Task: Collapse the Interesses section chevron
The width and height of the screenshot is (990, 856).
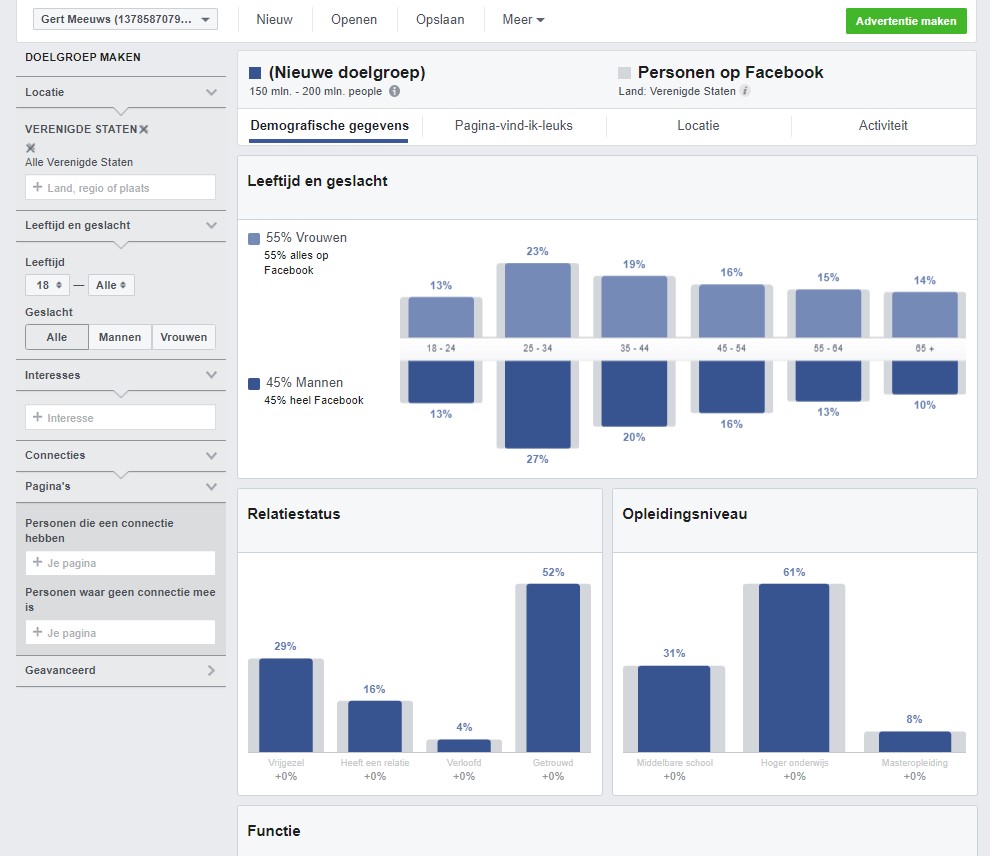Action: (x=212, y=375)
